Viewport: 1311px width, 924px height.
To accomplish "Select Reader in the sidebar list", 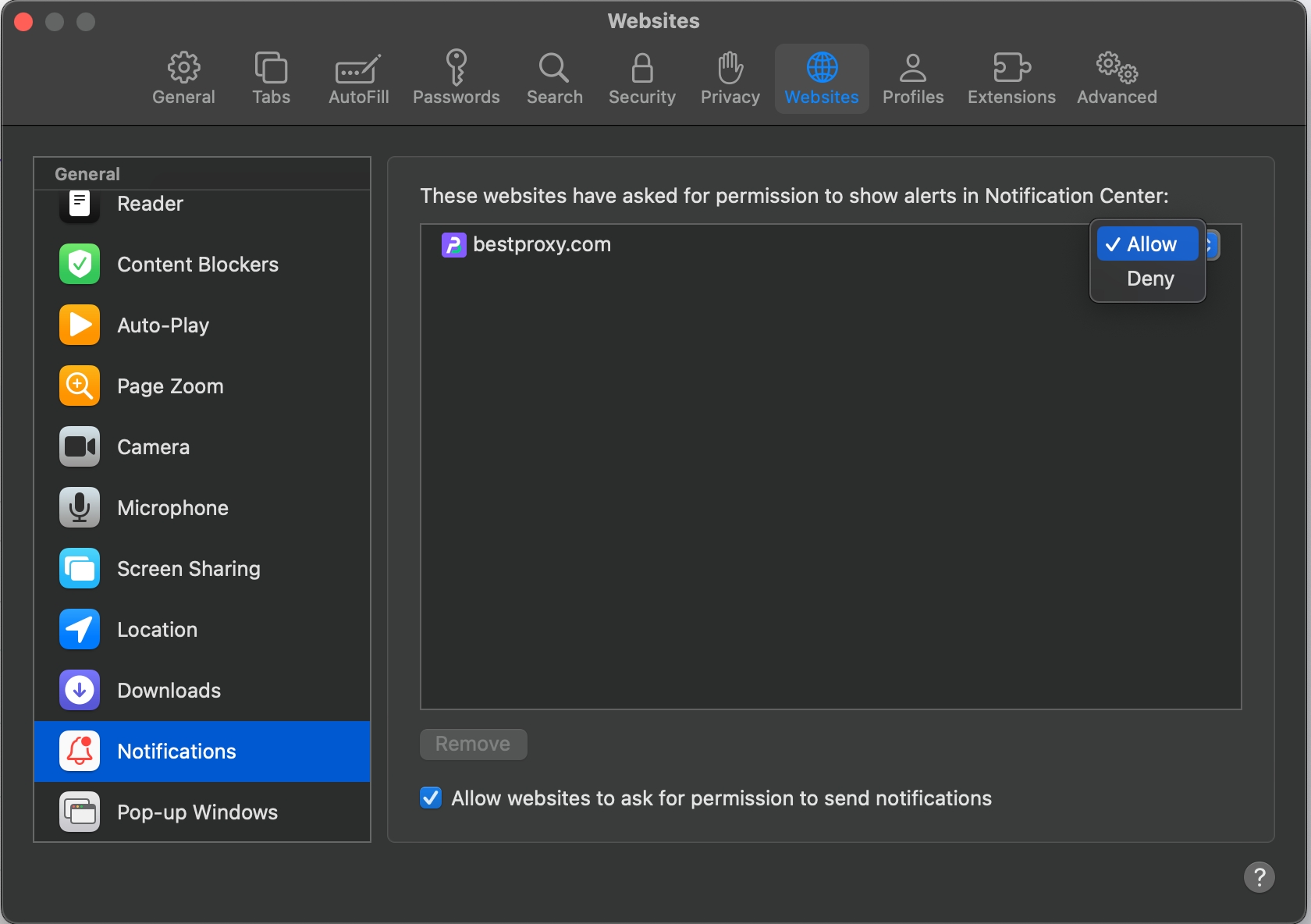I will [202, 207].
